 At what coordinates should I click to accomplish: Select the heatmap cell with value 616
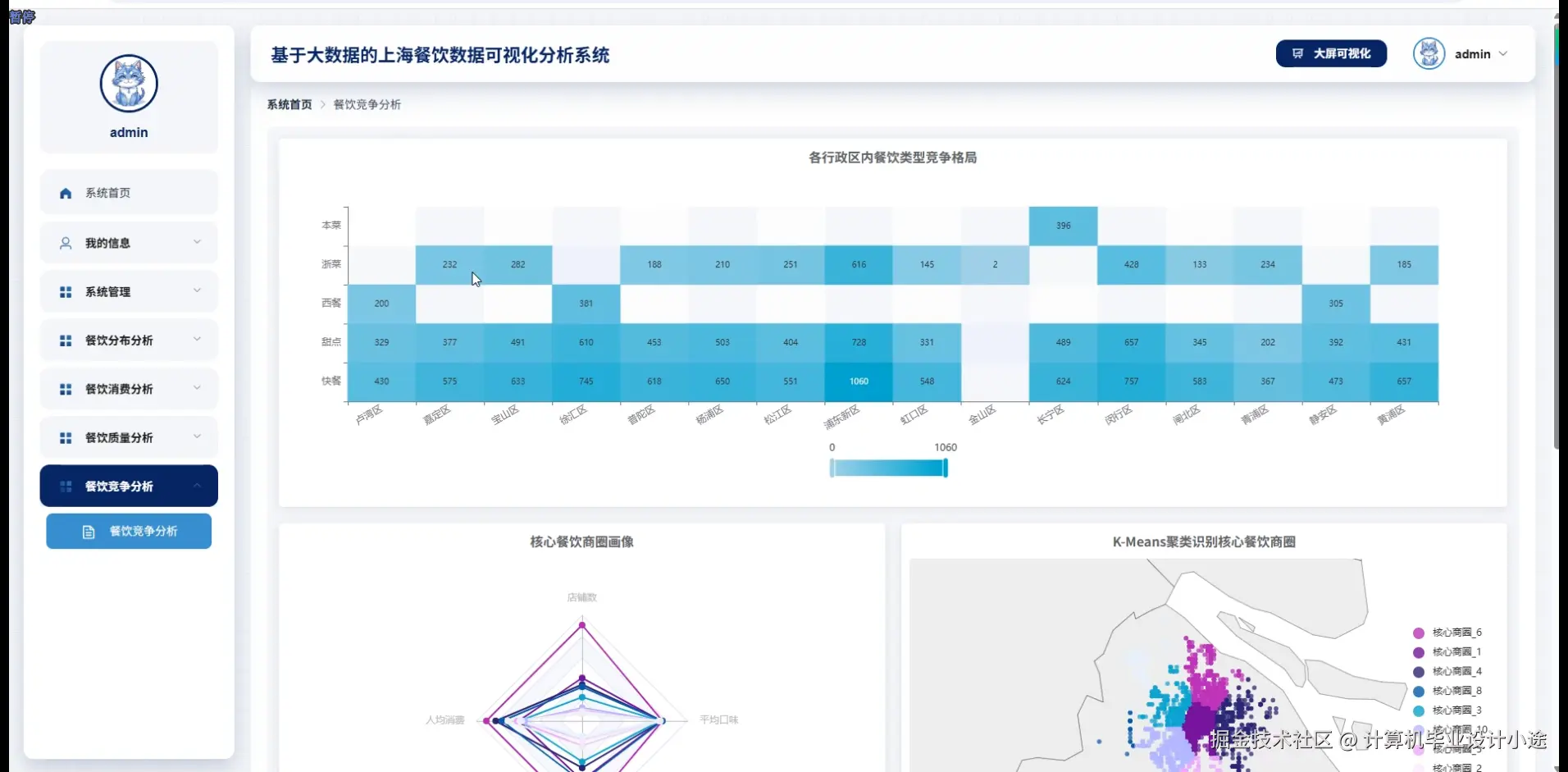click(859, 265)
